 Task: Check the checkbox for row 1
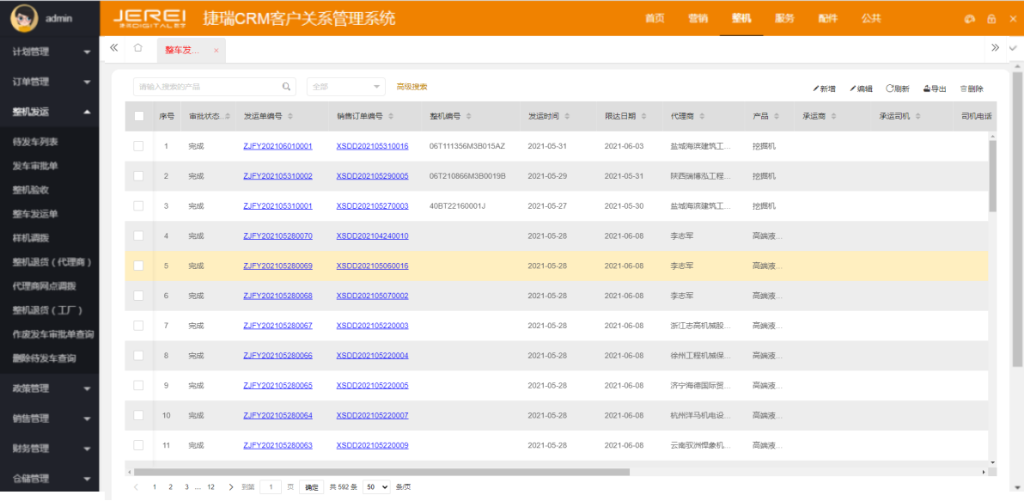point(139,146)
